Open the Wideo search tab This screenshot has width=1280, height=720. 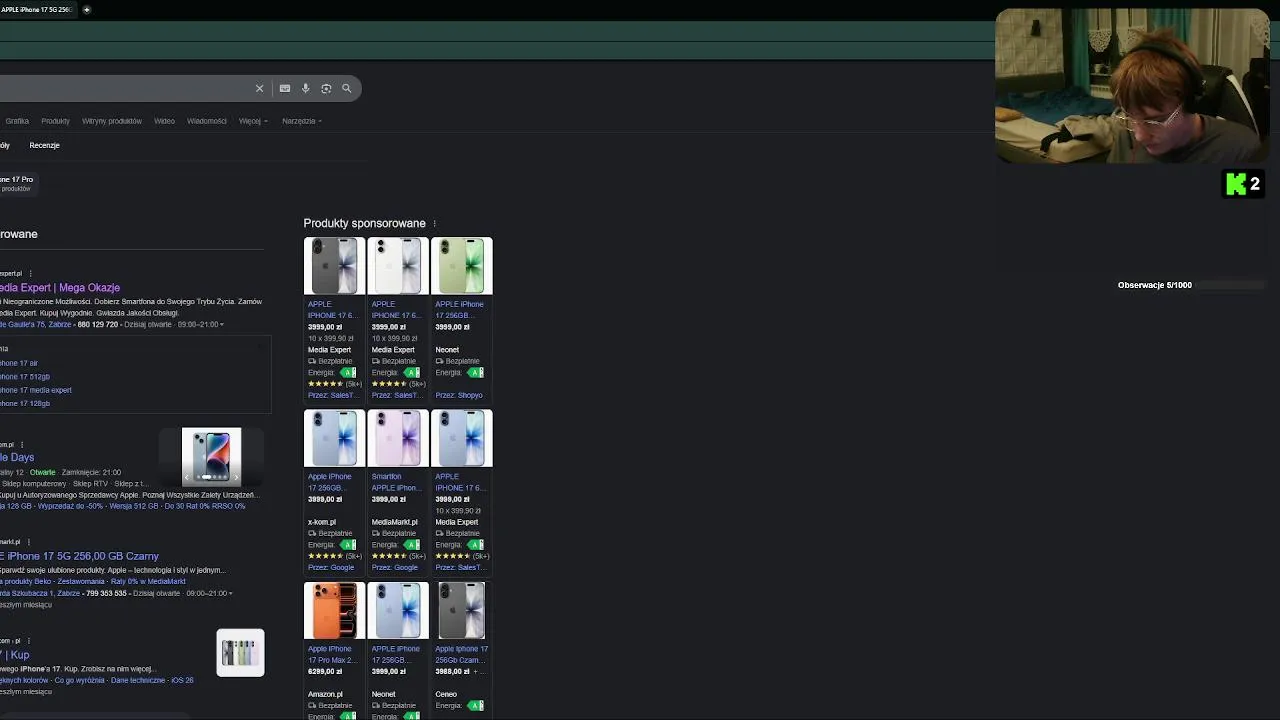coord(164,121)
